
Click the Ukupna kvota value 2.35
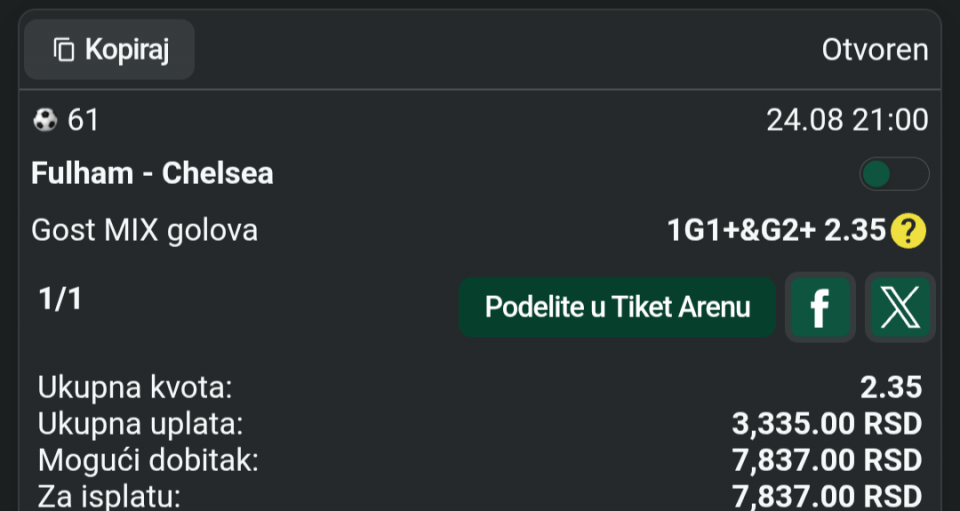point(891,387)
